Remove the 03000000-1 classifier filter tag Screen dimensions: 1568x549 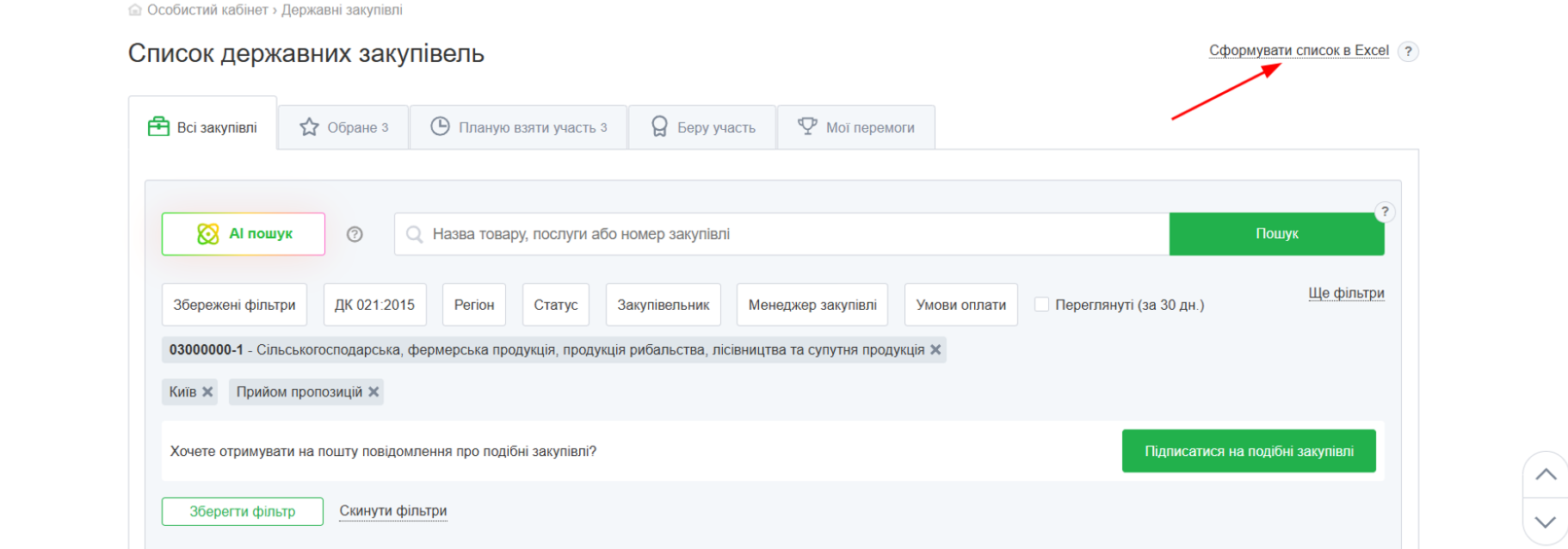pyautogui.click(x=935, y=350)
